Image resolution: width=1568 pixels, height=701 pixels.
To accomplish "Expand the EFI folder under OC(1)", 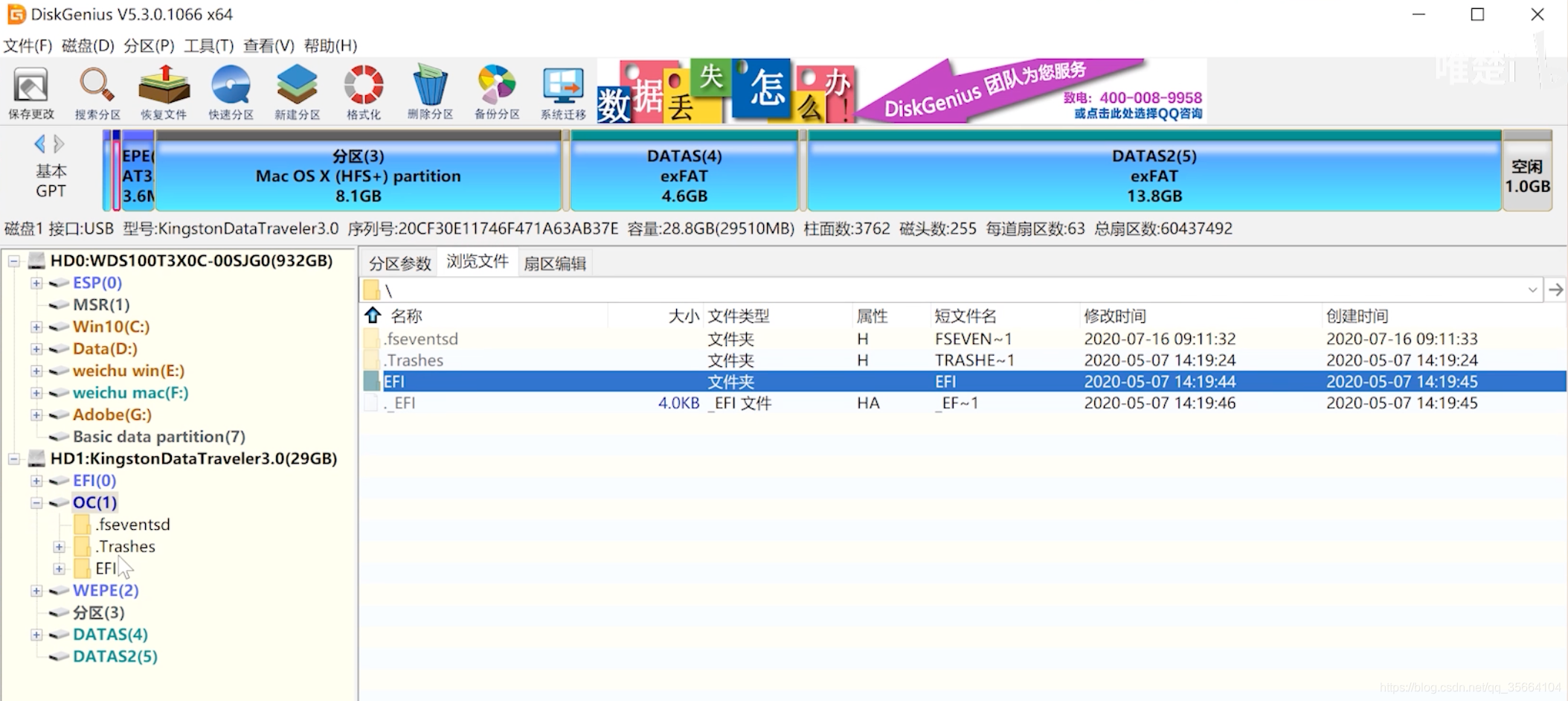I will [x=59, y=569].
